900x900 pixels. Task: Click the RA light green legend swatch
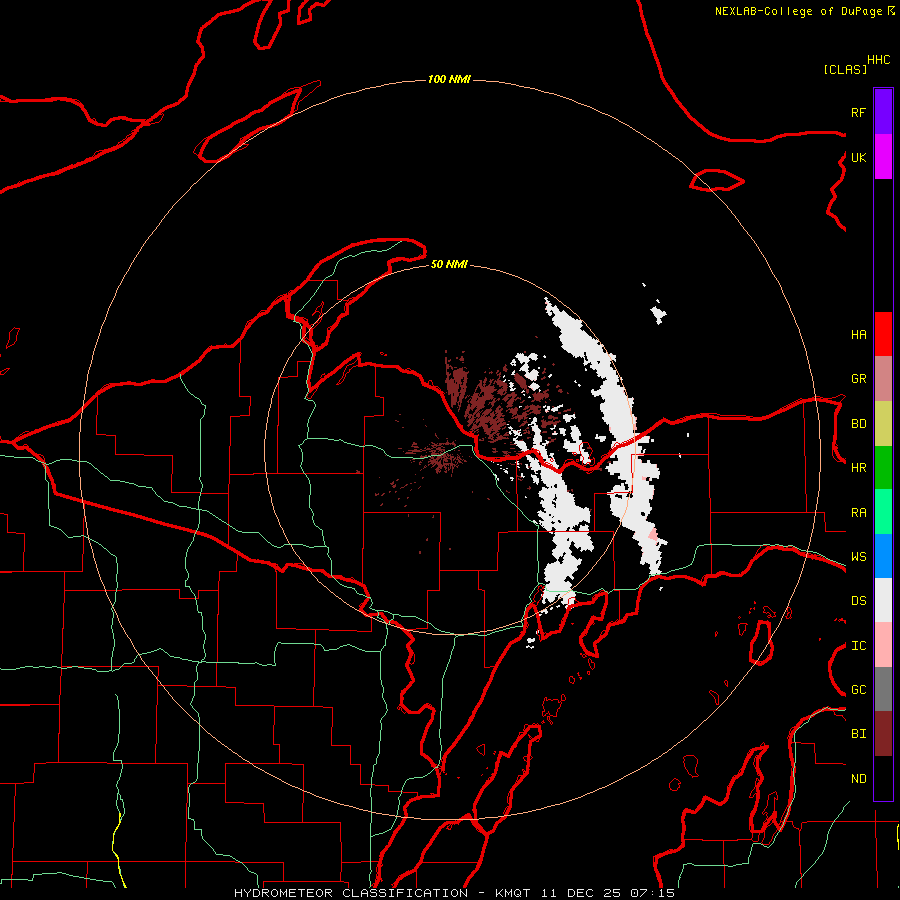click(883, 512)
